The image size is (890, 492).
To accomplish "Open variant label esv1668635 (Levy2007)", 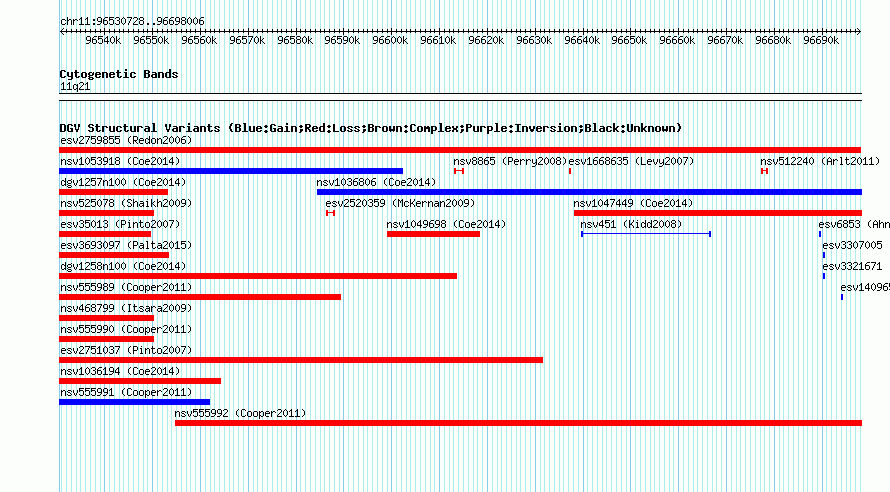I will 631,161.
